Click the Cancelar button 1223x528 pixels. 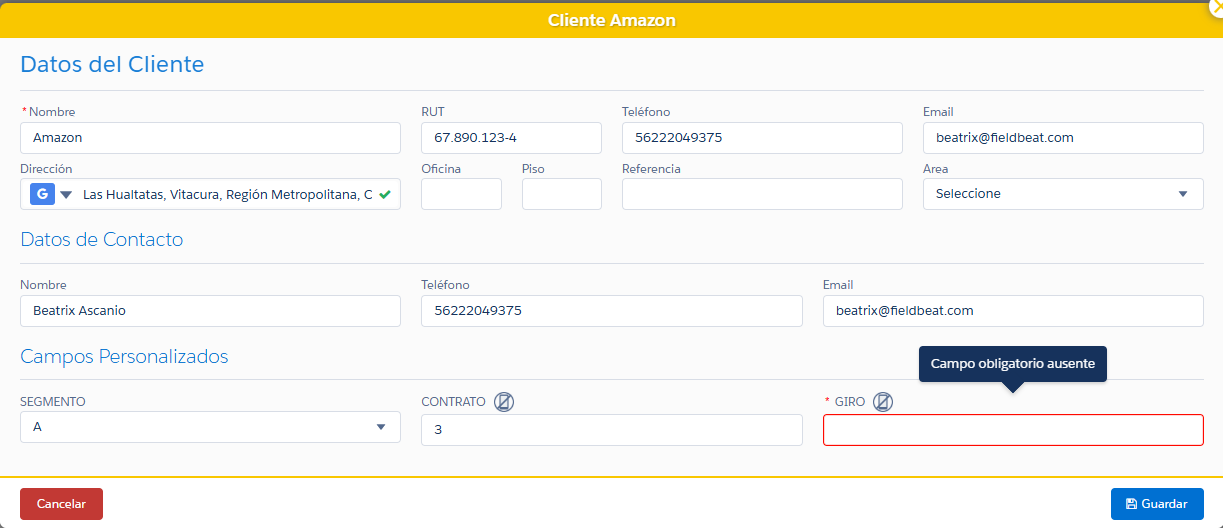click(x=61, y=504)
